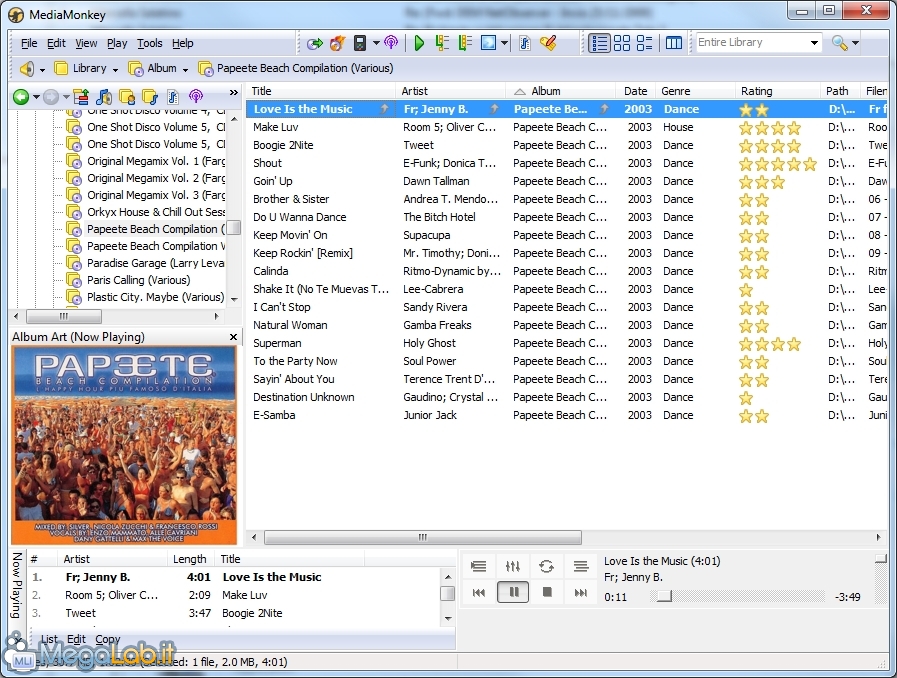The image size is (897, 678).
Task: Click the magnifier search icon
Action: [x=839, y=43]
